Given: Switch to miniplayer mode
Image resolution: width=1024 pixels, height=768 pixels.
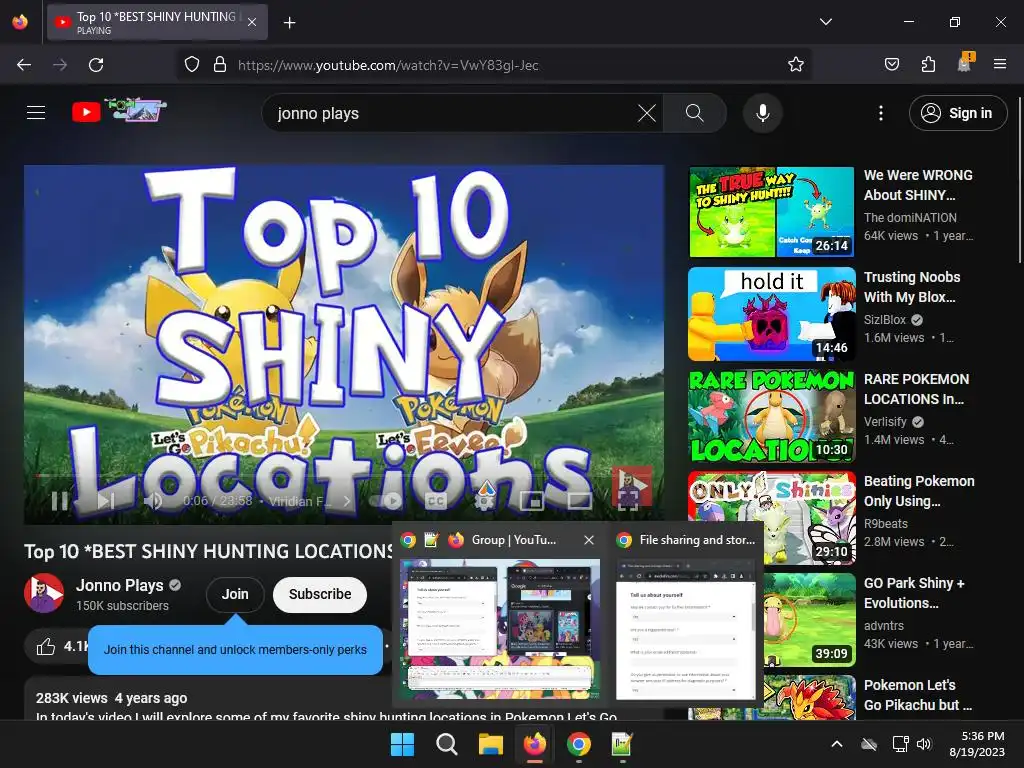Looking at the screenshot, I should tap(532, 501).
